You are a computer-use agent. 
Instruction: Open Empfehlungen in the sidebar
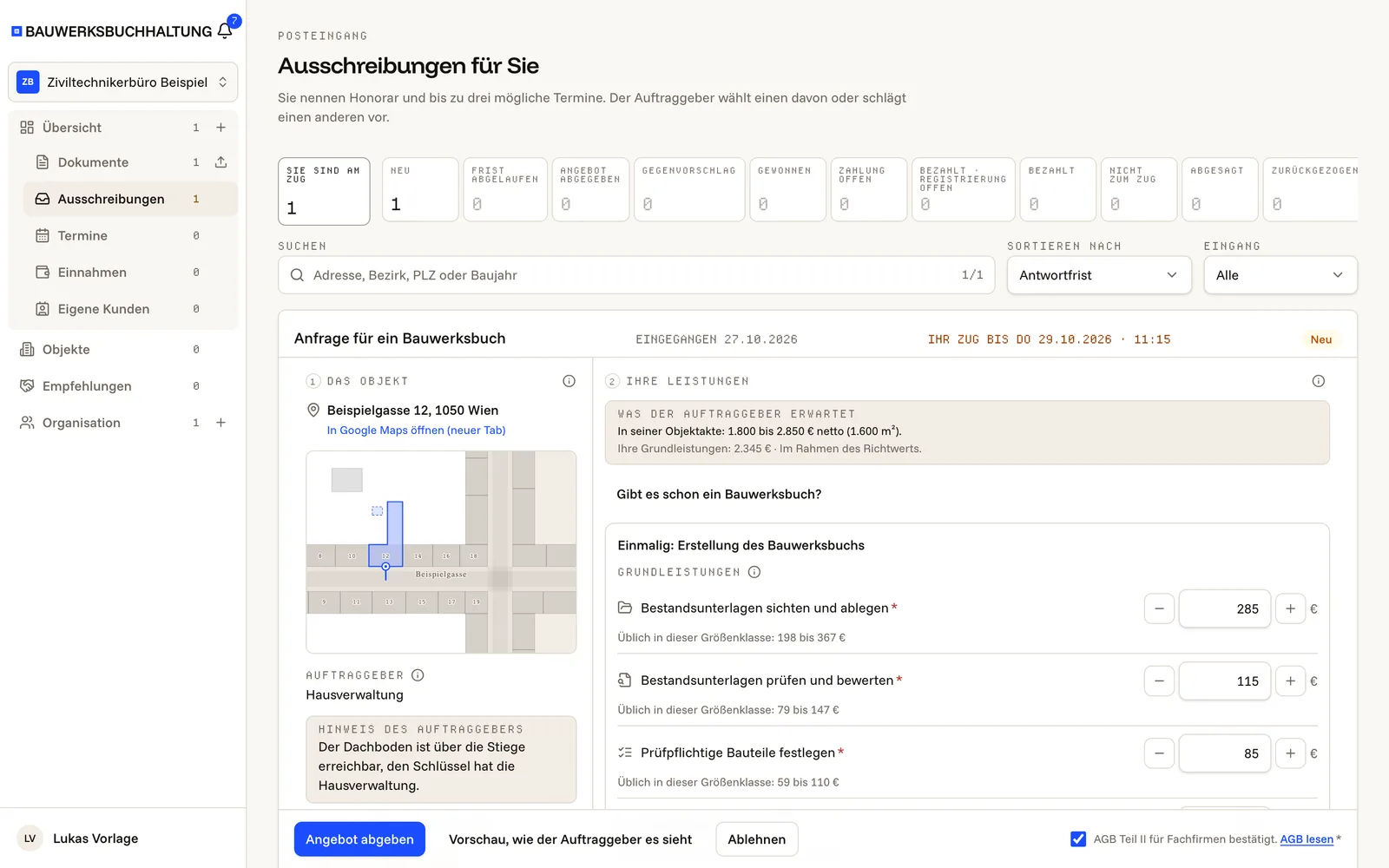tap(123, 386)
